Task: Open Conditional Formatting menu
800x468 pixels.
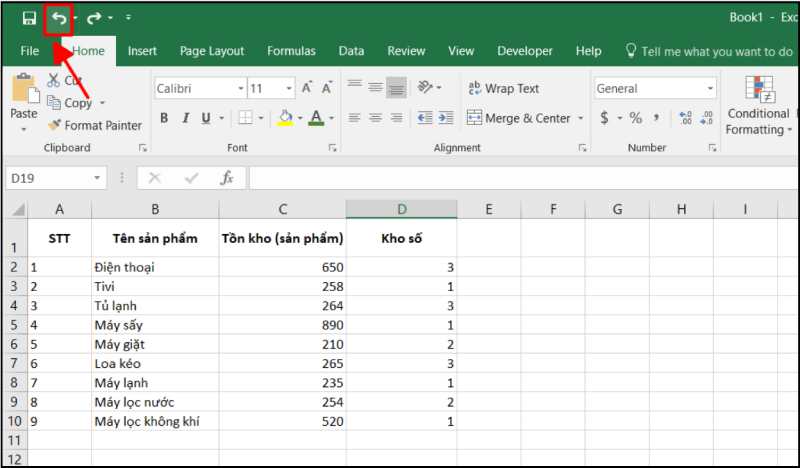Action: [759, 106]
